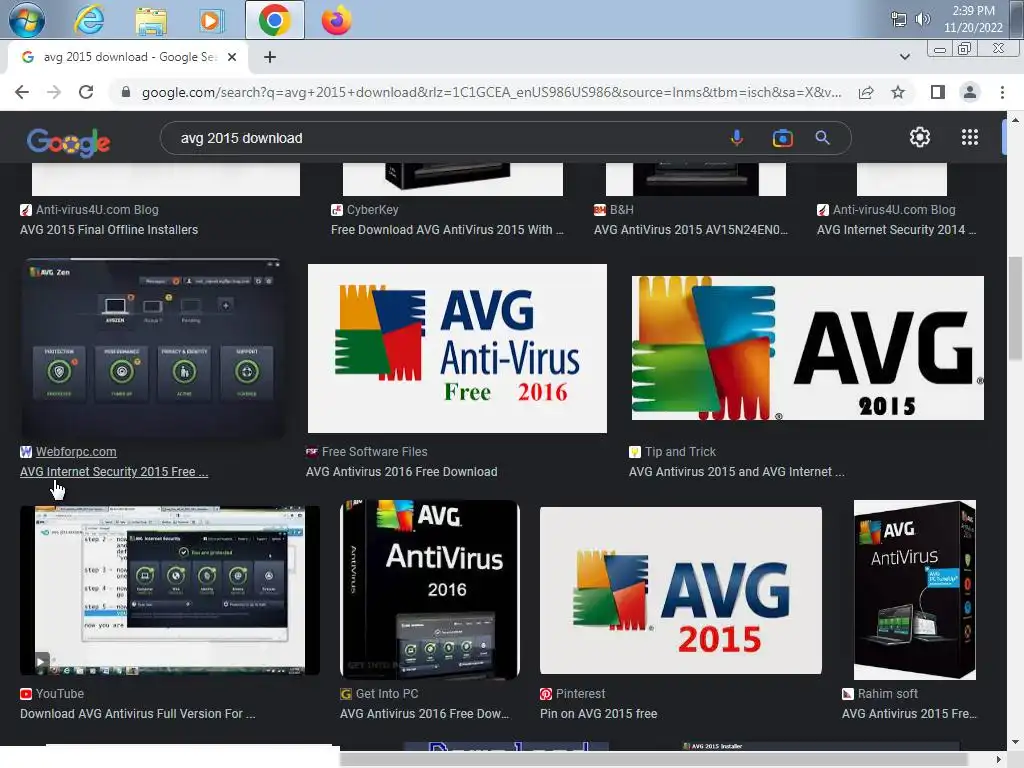
Task: Open the YouTube video thumbnail
Action: click(170, 590)
